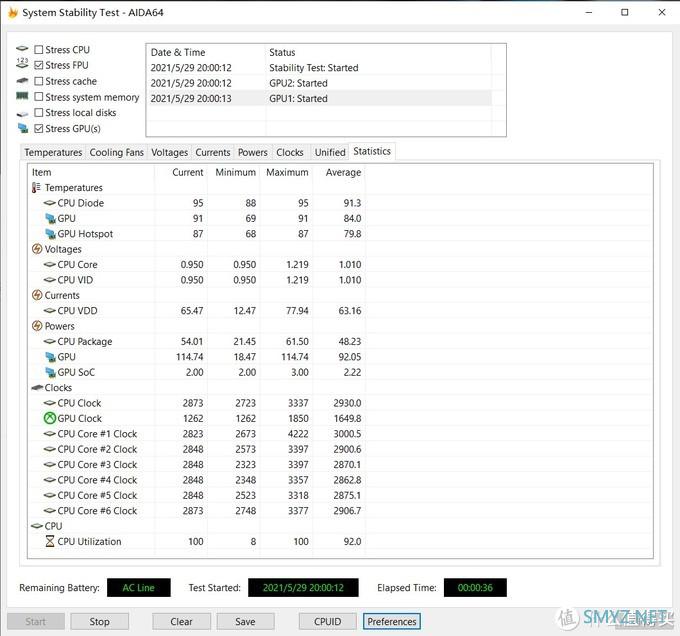Enable the Stress CPU checkbox

(x=39, y=49)
